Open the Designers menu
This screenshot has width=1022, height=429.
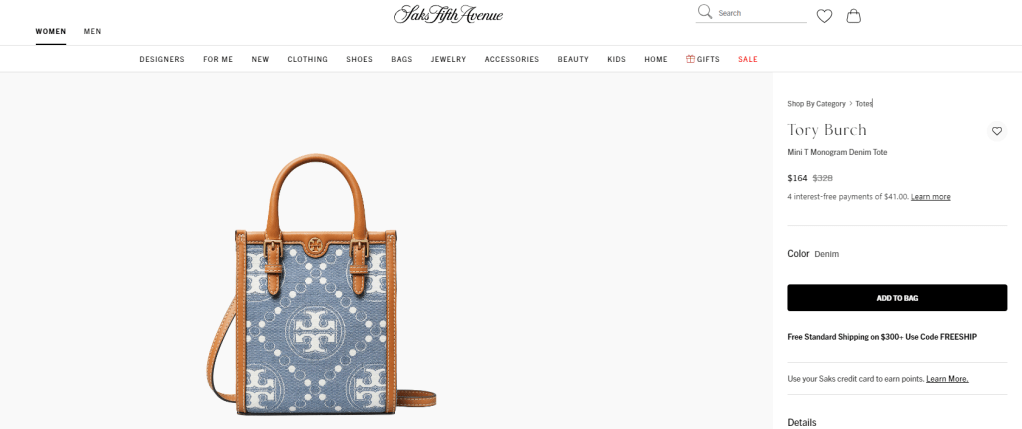tap(162, 59)
